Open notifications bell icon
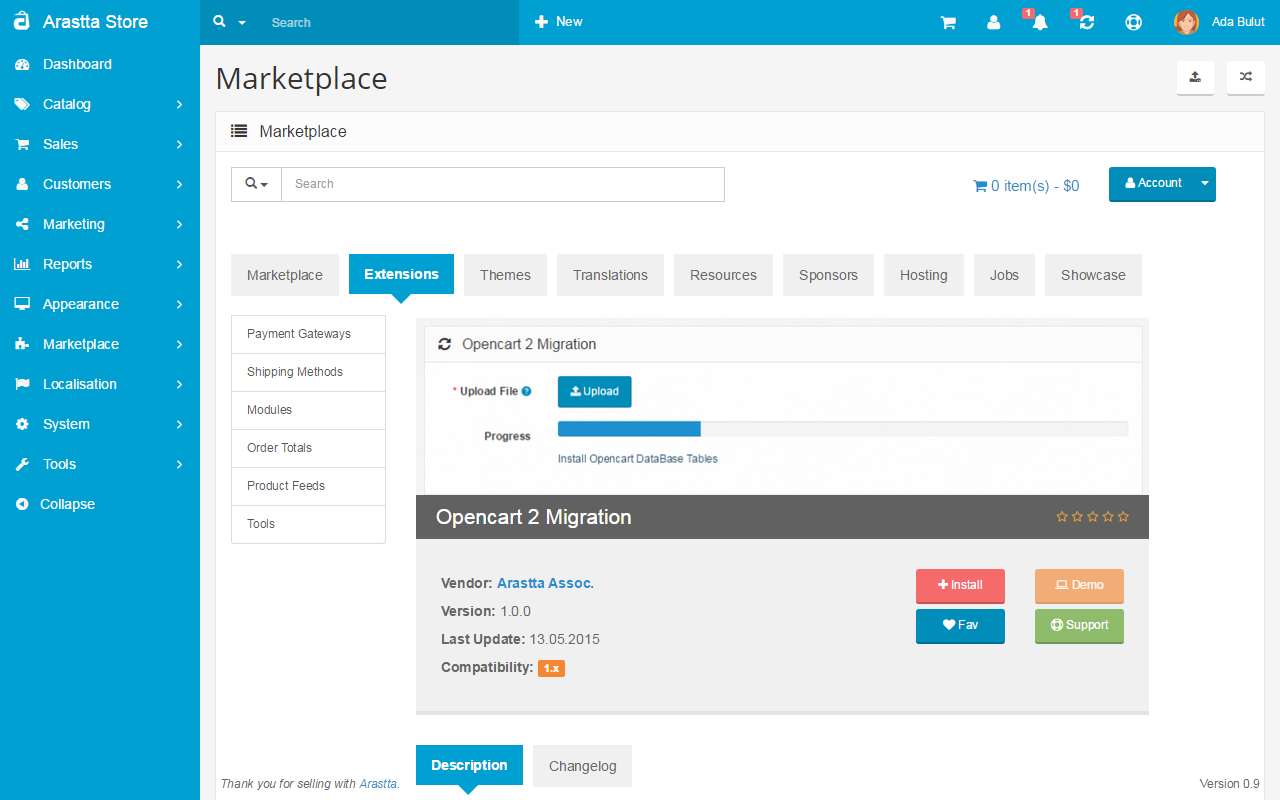1280x800 pixels. click(x=1039, y=22)
